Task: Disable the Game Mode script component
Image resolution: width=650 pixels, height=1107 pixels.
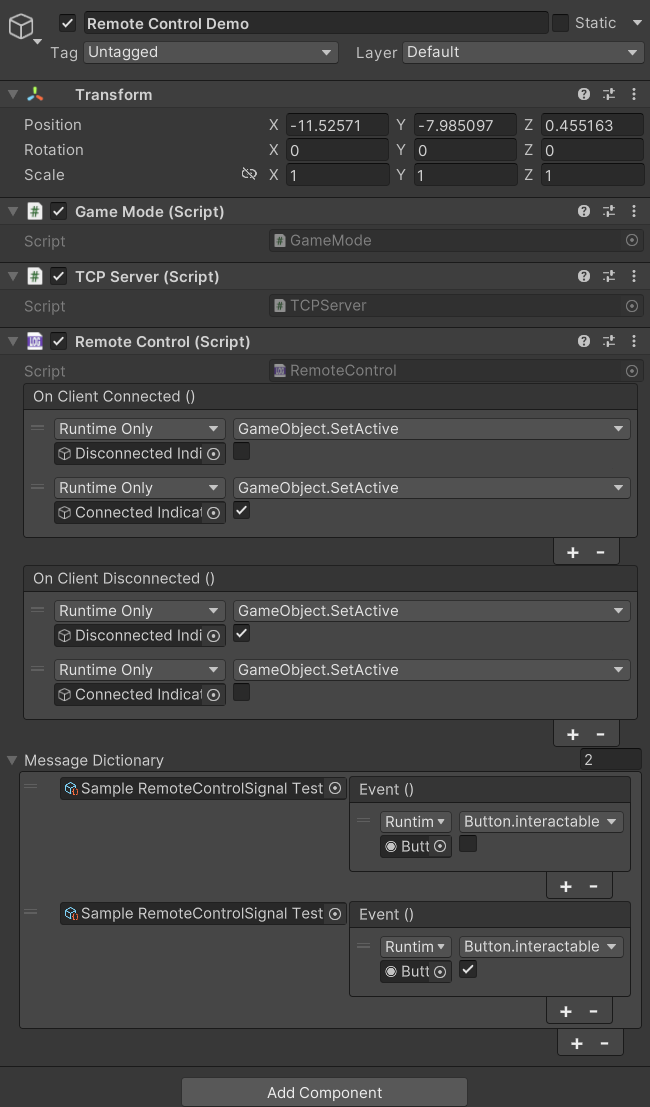Action: coord(59,211)
